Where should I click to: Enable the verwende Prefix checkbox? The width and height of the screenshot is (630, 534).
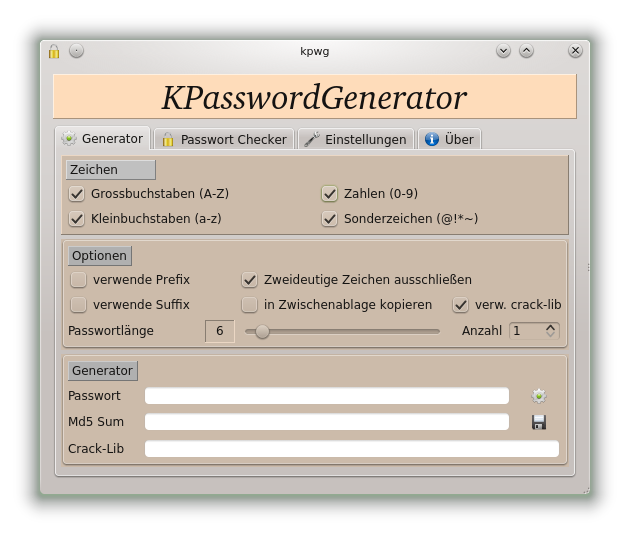click(x=78, y=280)
